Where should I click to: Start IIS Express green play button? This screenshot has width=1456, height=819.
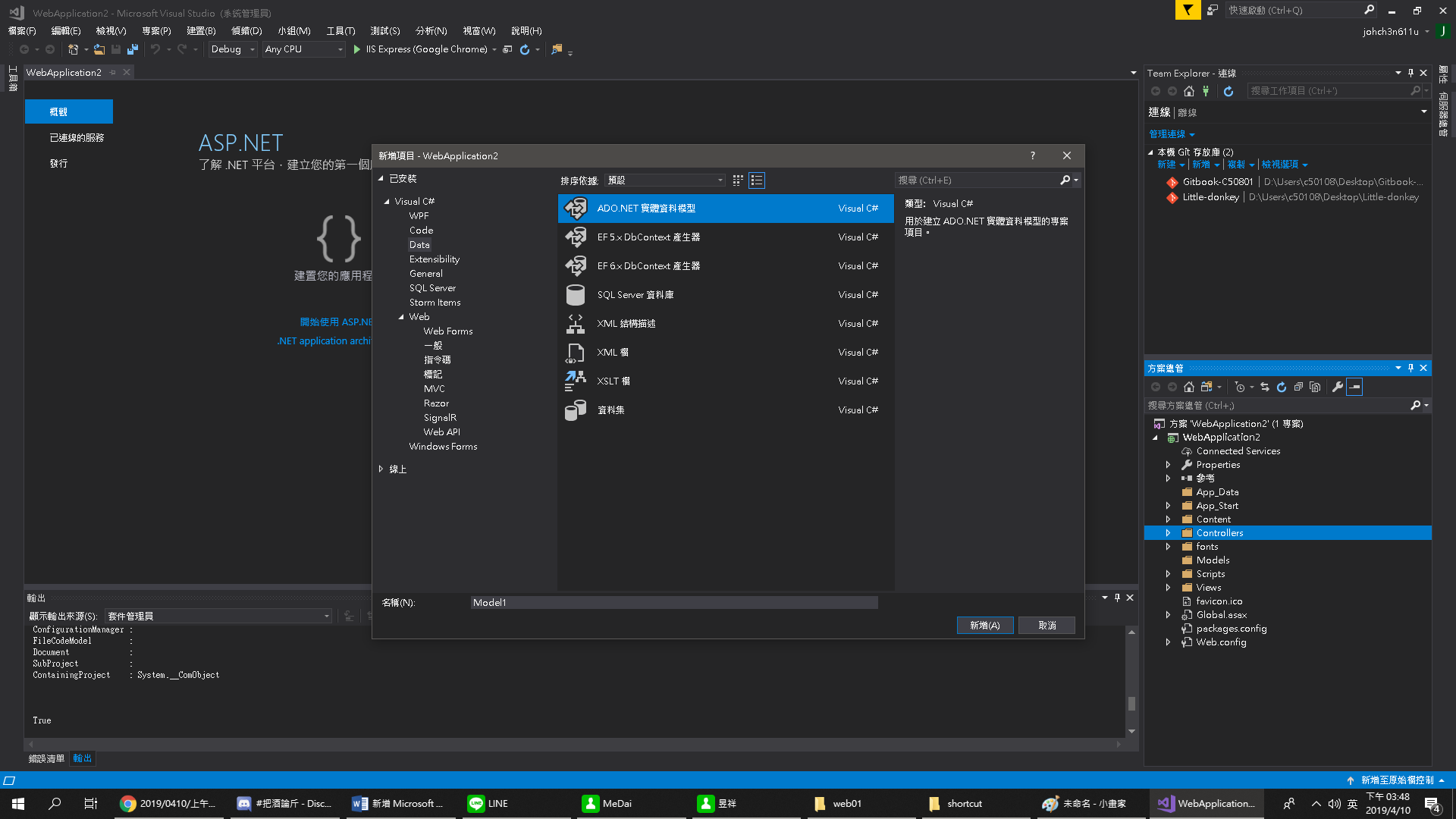[x=356, y=49]
